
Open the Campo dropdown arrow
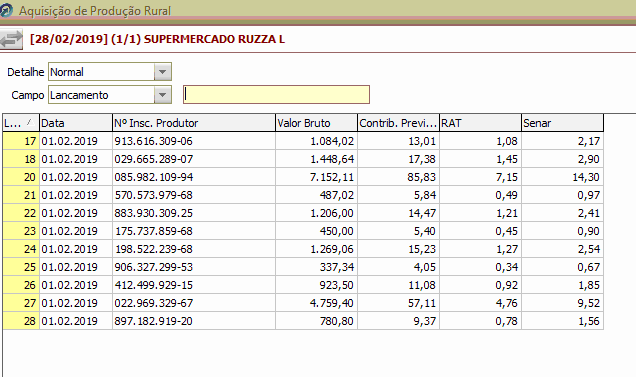click(163, 95)
